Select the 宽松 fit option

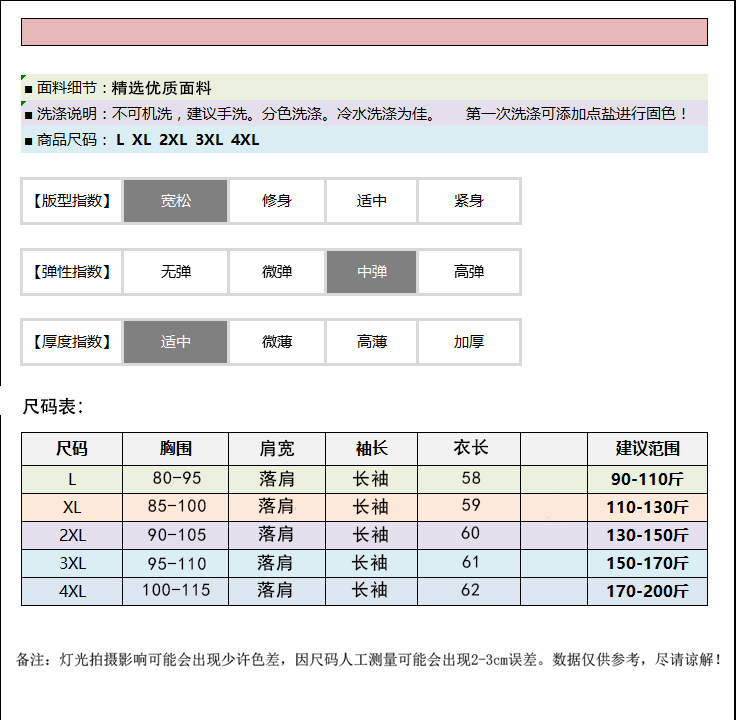pyautogui.click(x=176, y=201)
